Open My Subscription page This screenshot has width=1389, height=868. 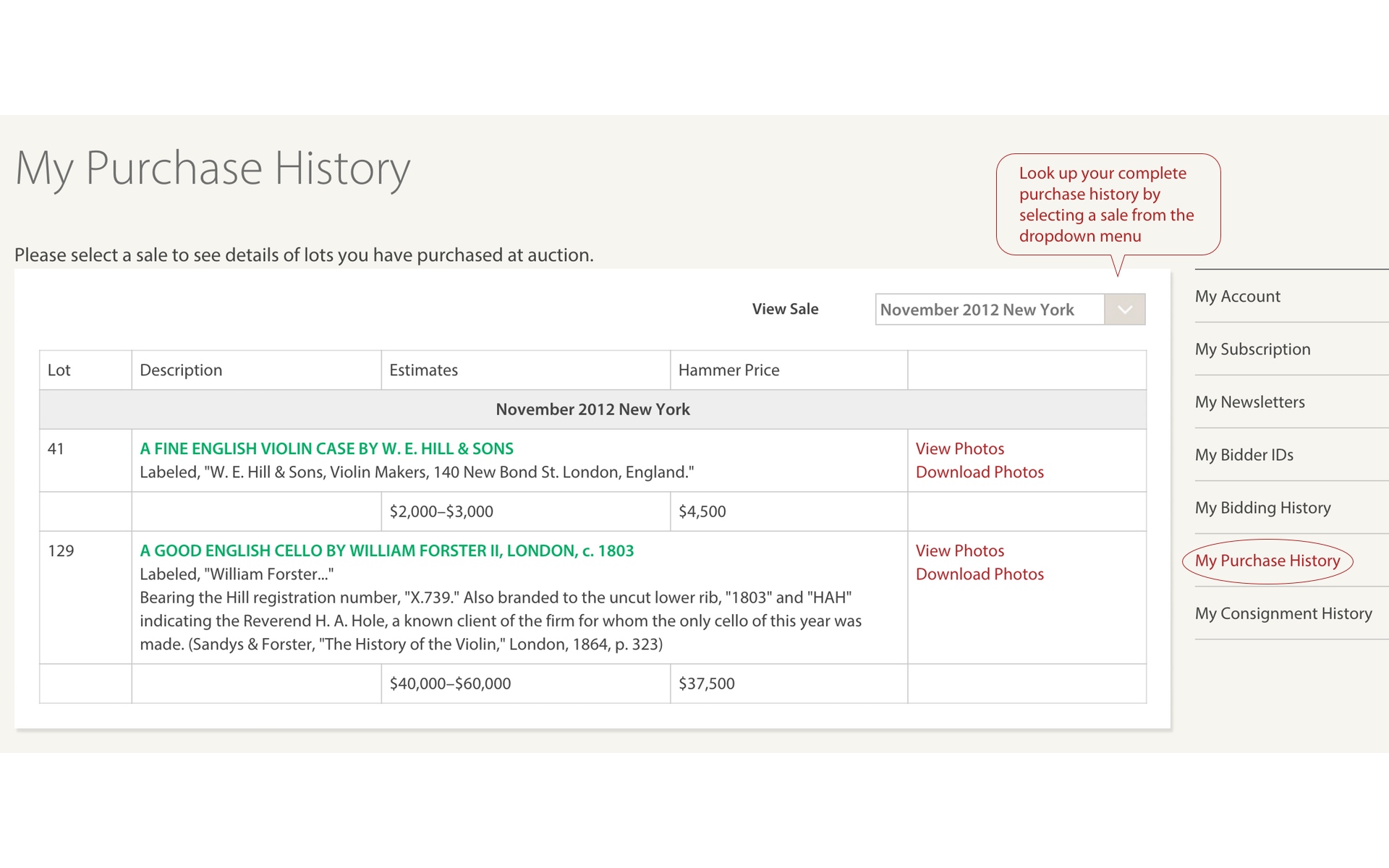point(1253,349)
